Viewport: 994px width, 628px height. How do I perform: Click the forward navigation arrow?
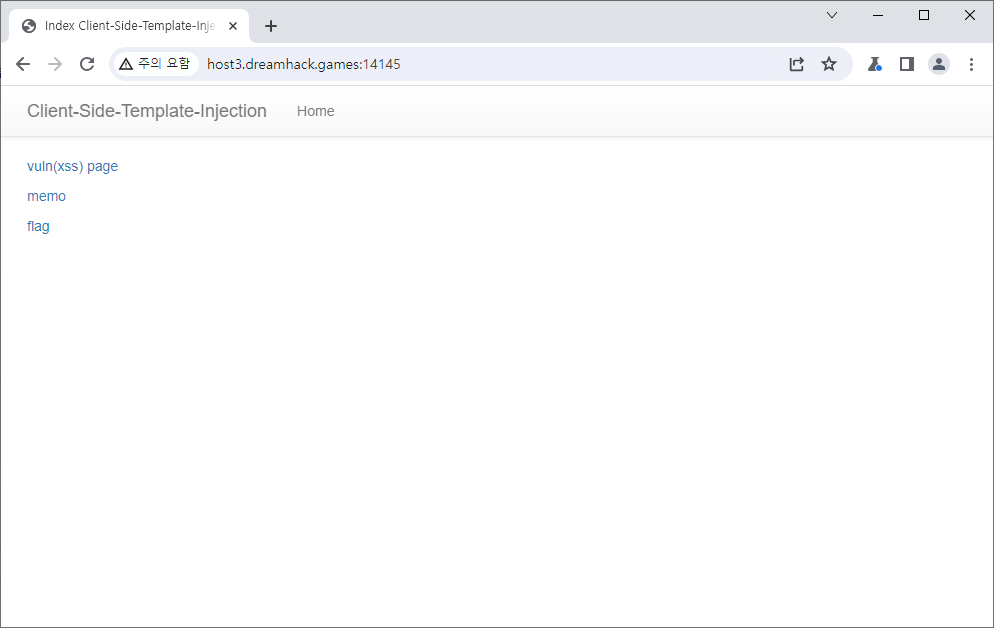pos(55,64)
